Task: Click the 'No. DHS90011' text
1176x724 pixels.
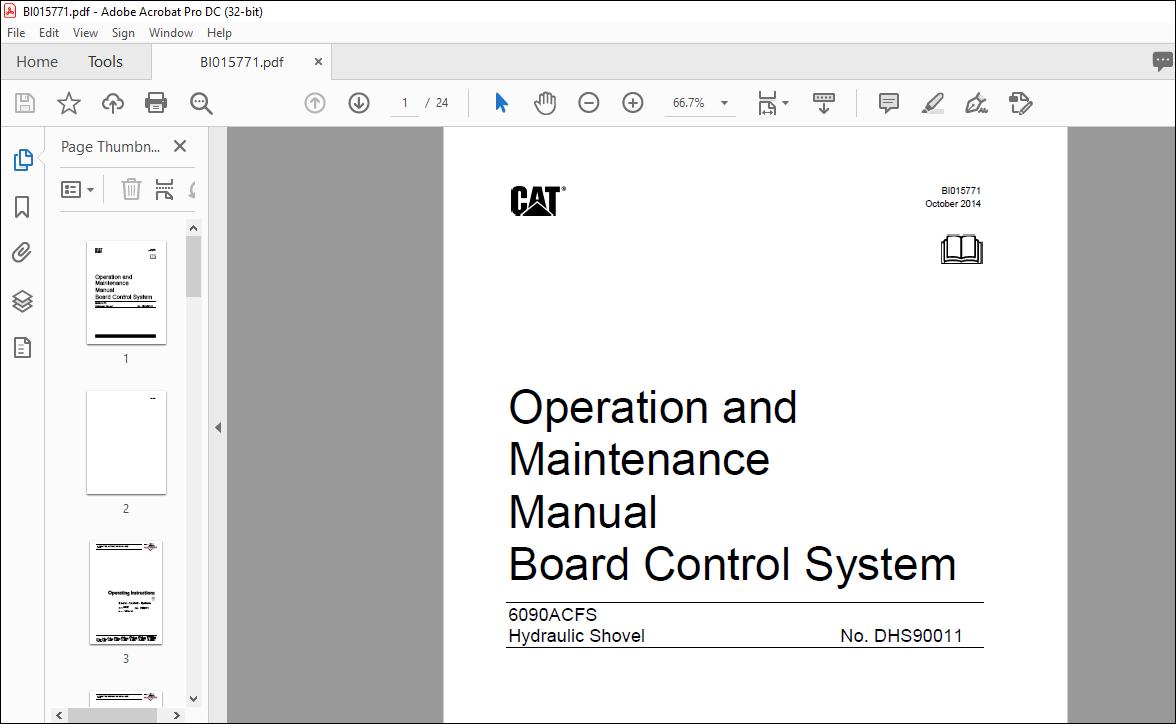Action: point(901,636)
